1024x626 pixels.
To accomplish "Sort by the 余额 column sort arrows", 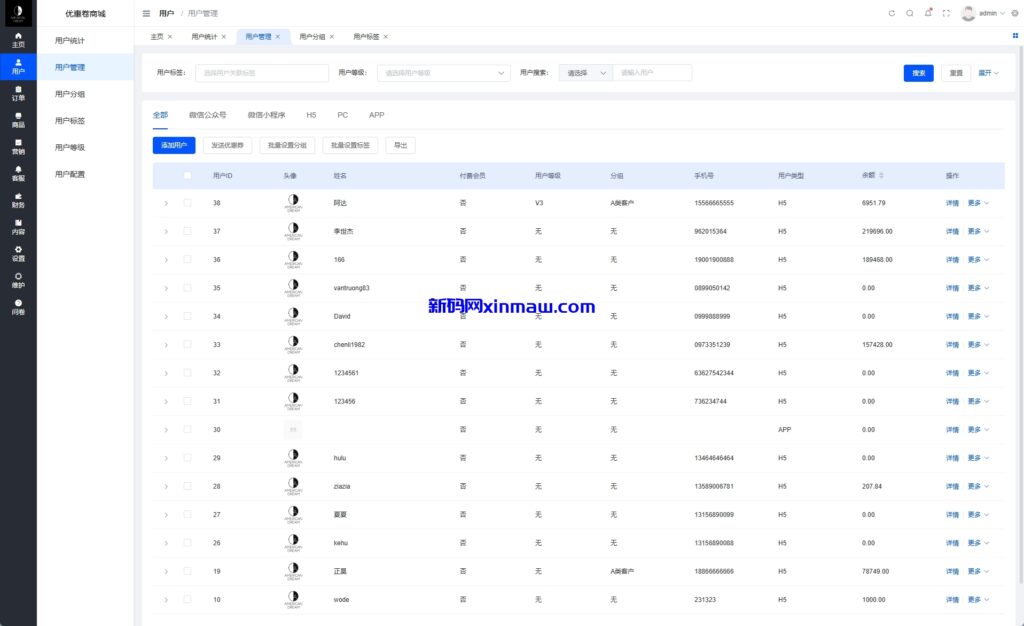I will coord(881,176).
